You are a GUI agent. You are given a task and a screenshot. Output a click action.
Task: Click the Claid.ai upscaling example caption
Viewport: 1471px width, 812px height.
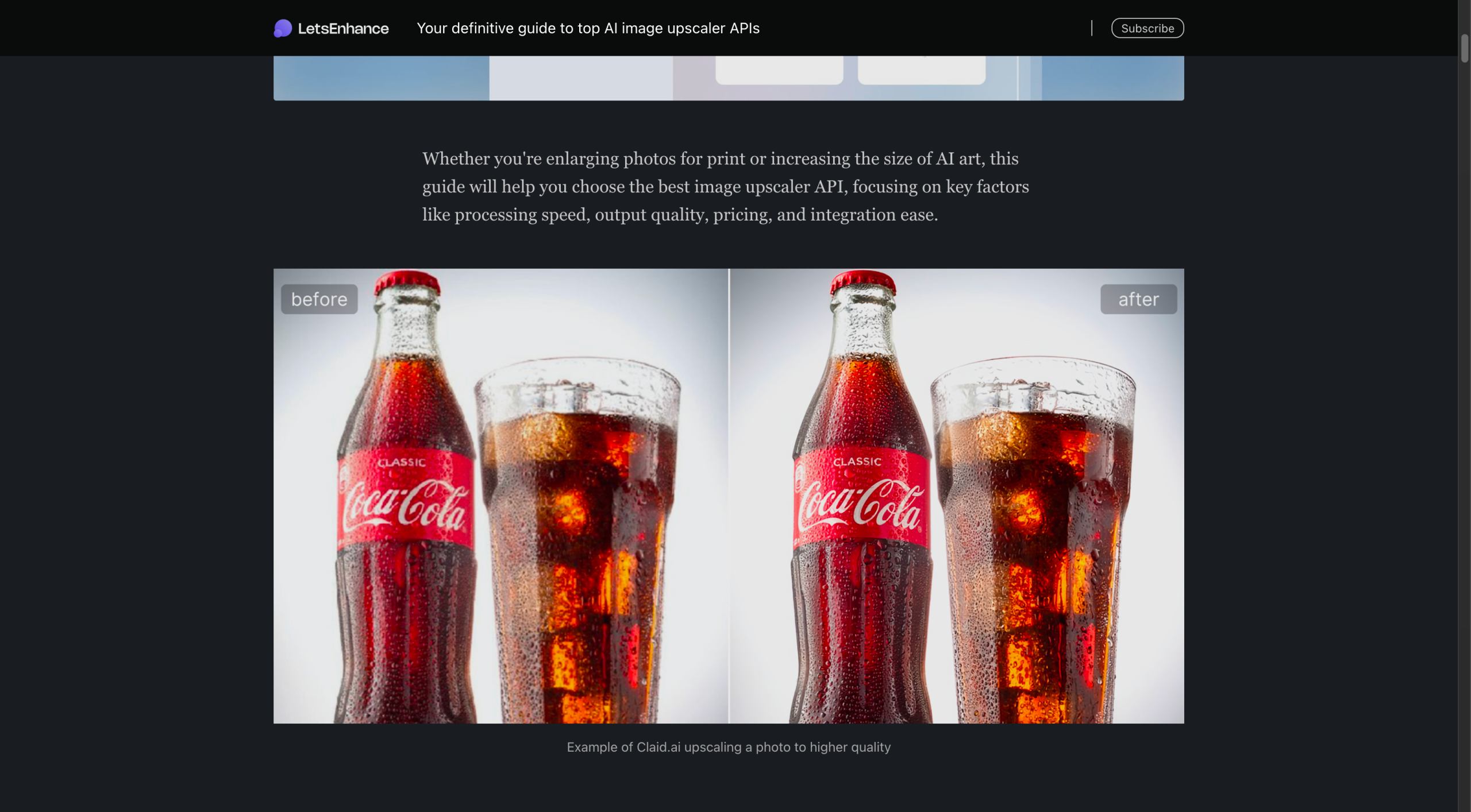[x=728, y=747]
